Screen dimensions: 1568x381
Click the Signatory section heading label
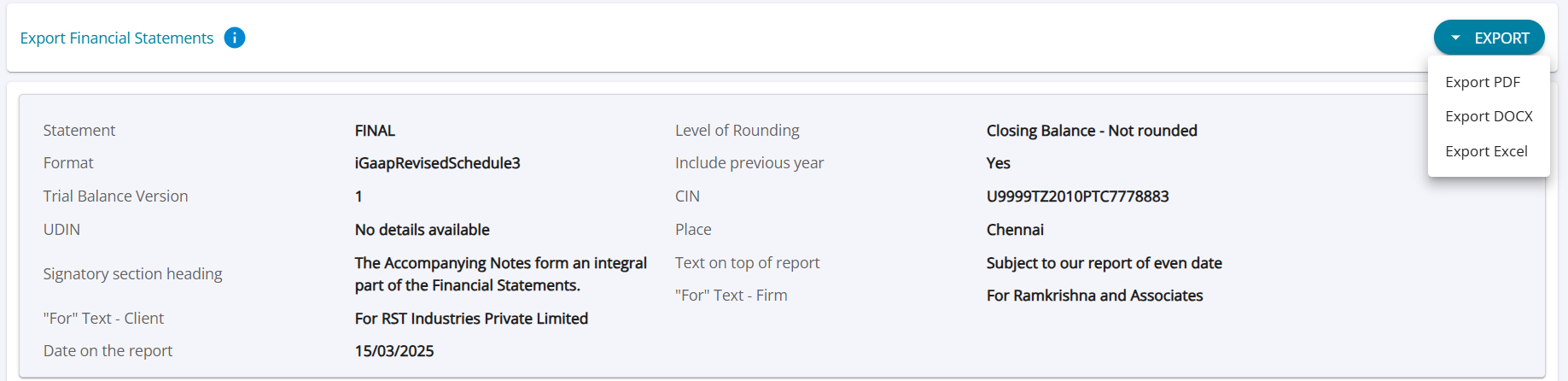tap(132, 273)
